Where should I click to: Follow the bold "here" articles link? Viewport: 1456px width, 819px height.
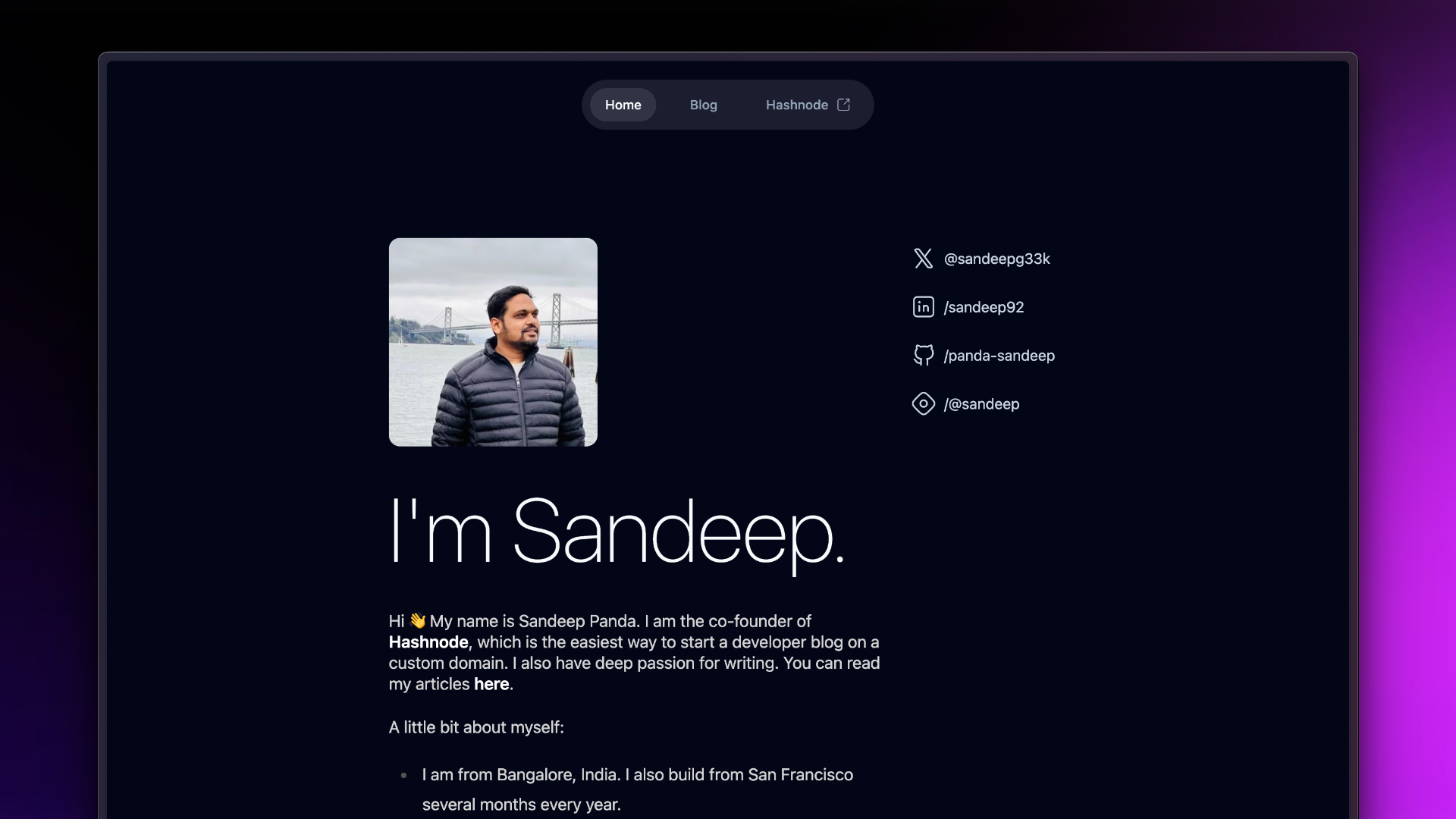491,684
